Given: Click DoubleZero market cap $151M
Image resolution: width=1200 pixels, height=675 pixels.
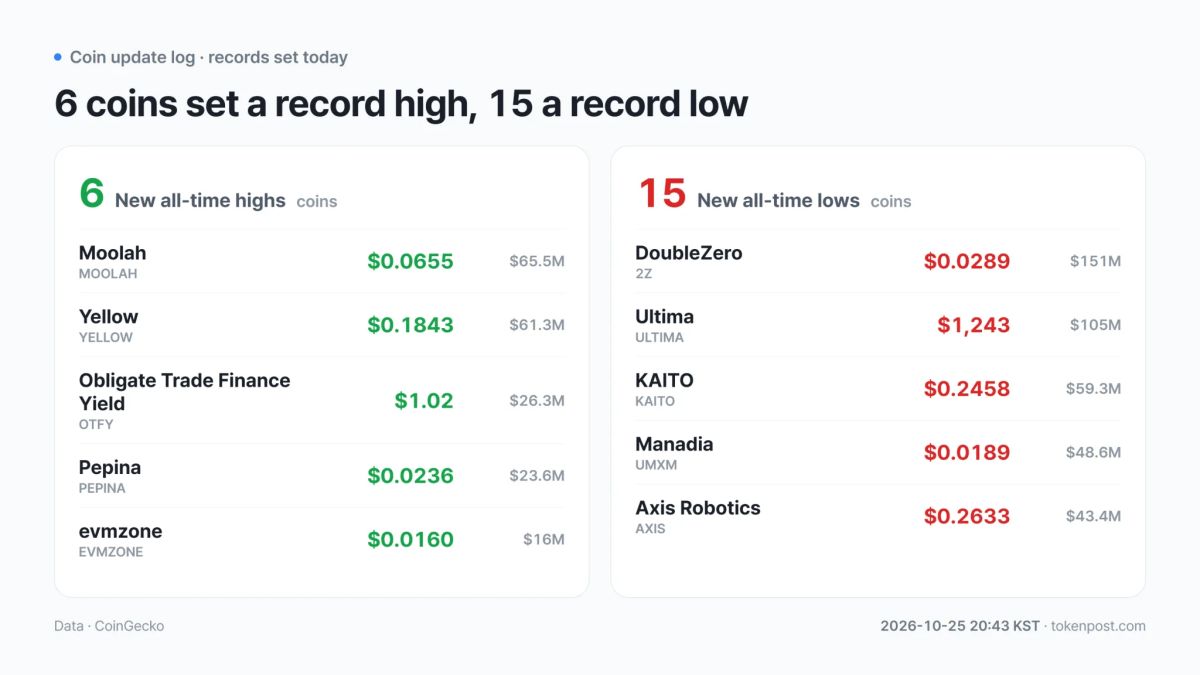Looking at the screenshot, I should (x=1095, y=261).
